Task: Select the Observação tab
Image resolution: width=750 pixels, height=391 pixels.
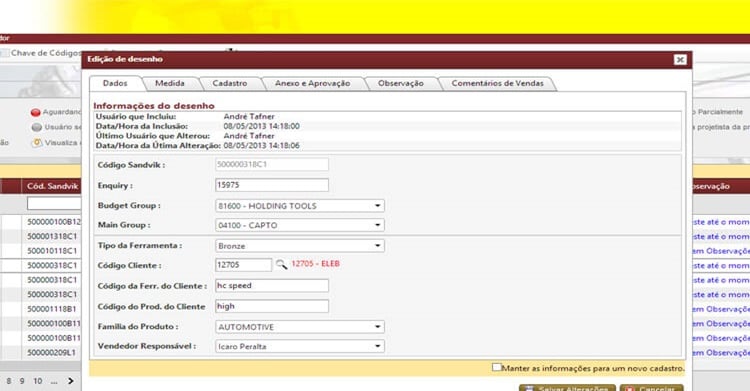Action: point(401,83)
